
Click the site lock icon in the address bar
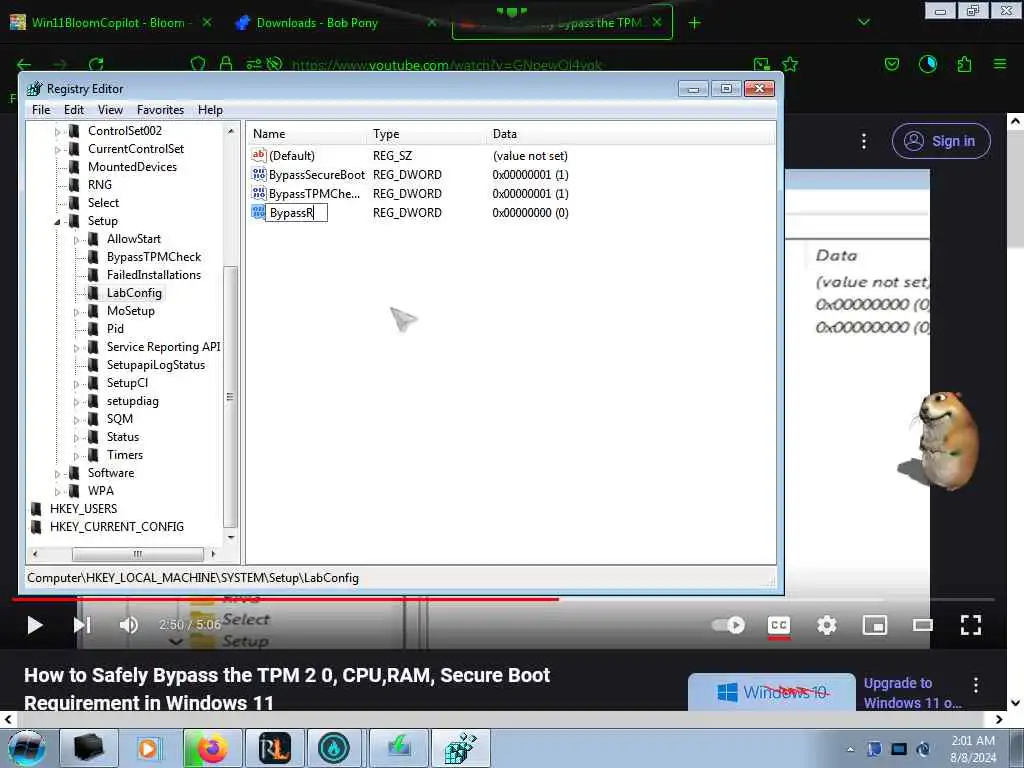[x=226, y=64]
